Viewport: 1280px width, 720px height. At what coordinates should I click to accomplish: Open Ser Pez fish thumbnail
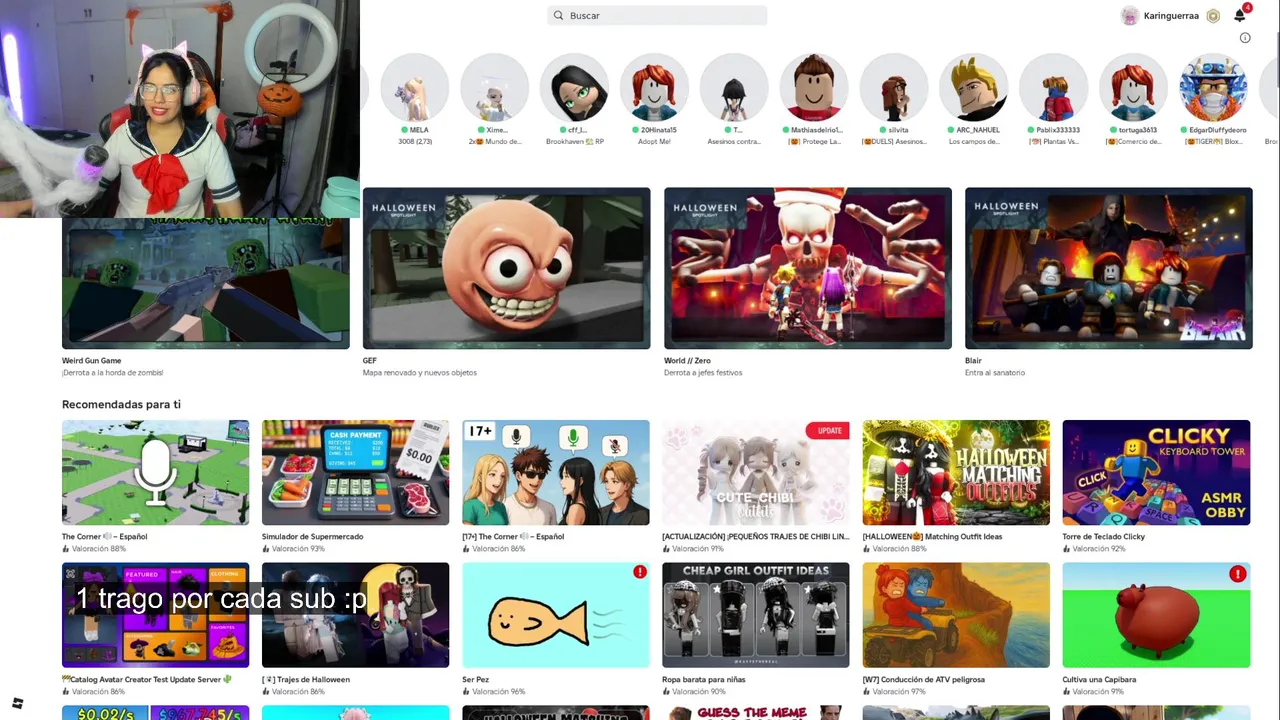click(555, 615)
